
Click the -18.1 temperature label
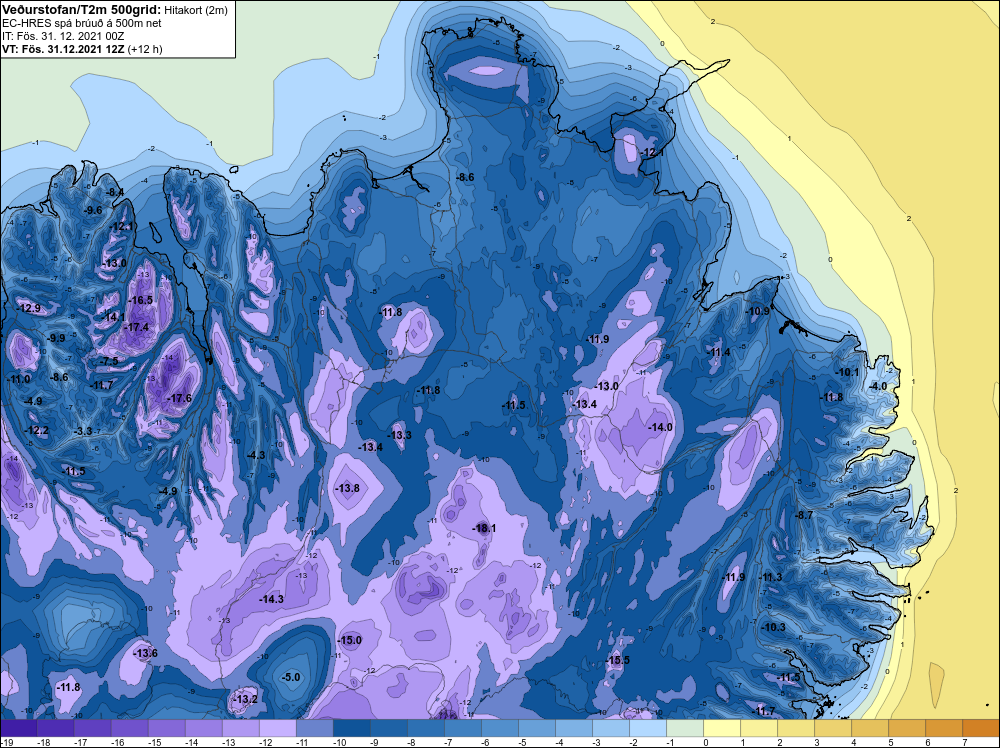[x=484, y=529]
